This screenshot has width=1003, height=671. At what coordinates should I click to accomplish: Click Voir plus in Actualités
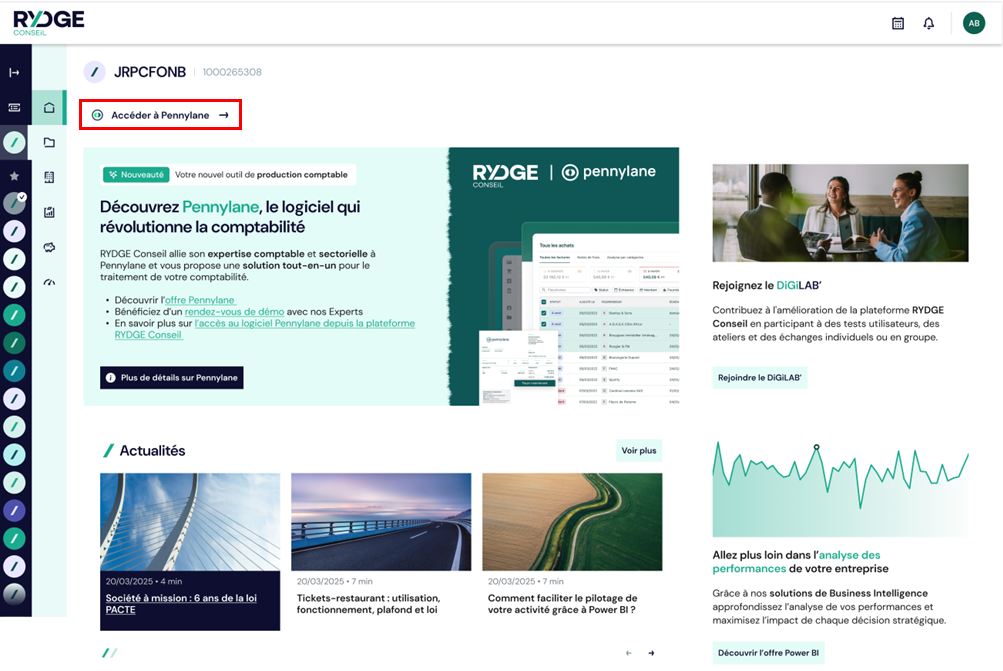click(639, 450)
